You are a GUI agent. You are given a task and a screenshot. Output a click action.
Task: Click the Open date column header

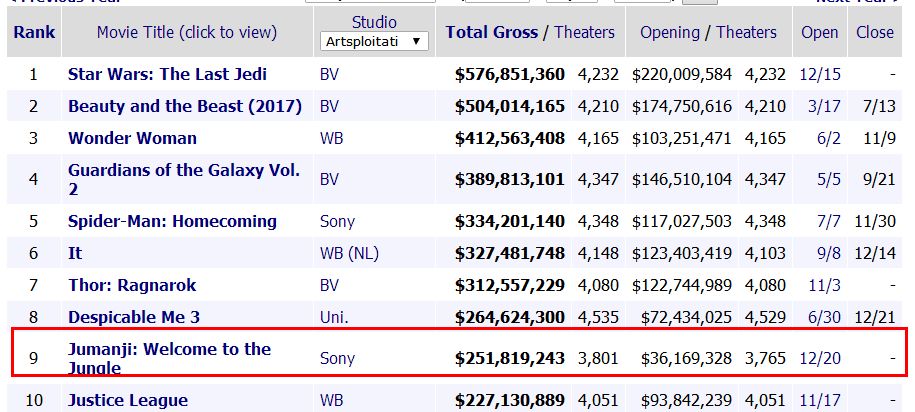pyautogui.click(x=819, y=32)
